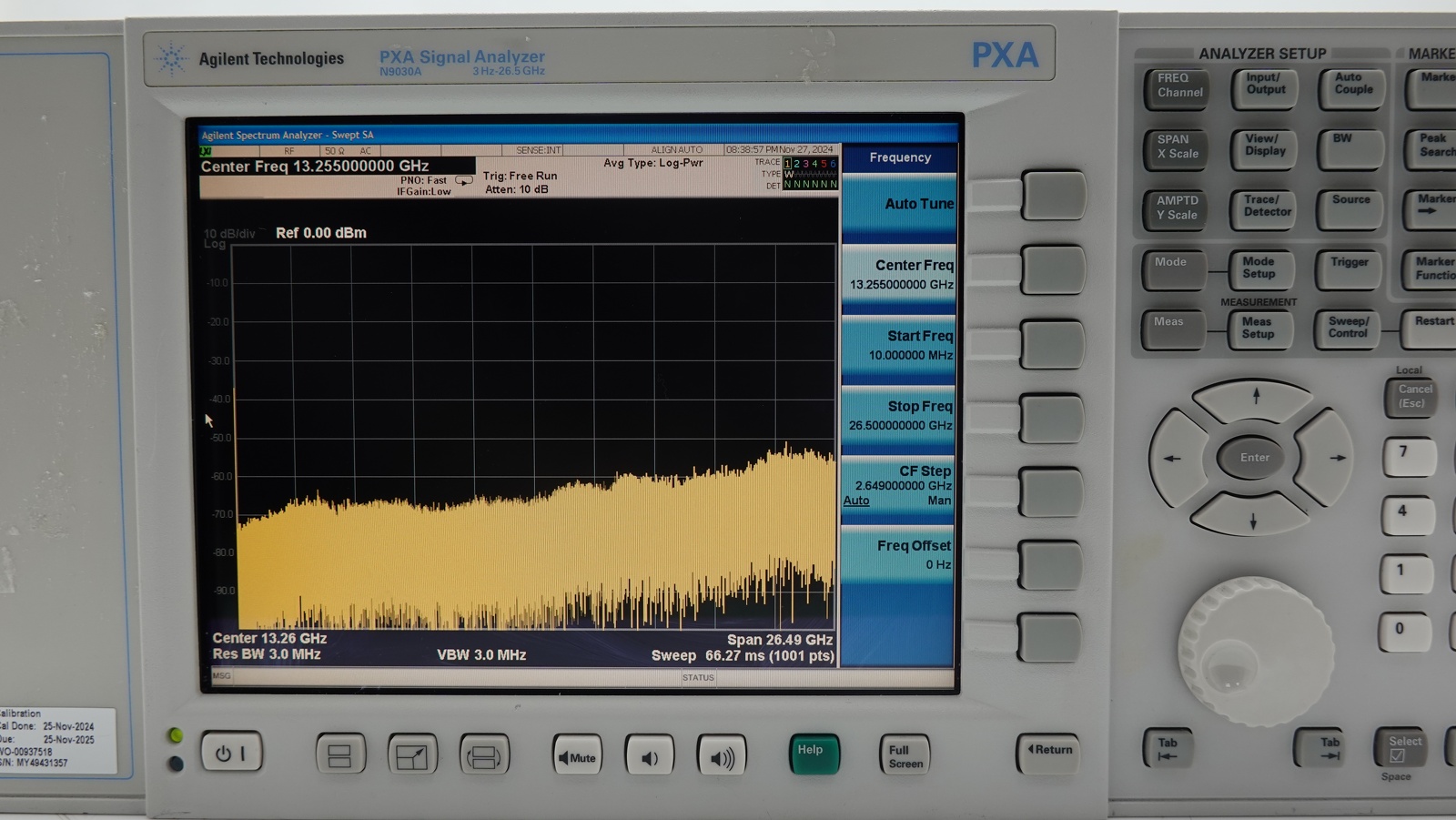The height and width of the screenshot is (820, 1456).
Task: Push the bottom unlabeled hardware softkey
Action: (x=1048, y=637)
